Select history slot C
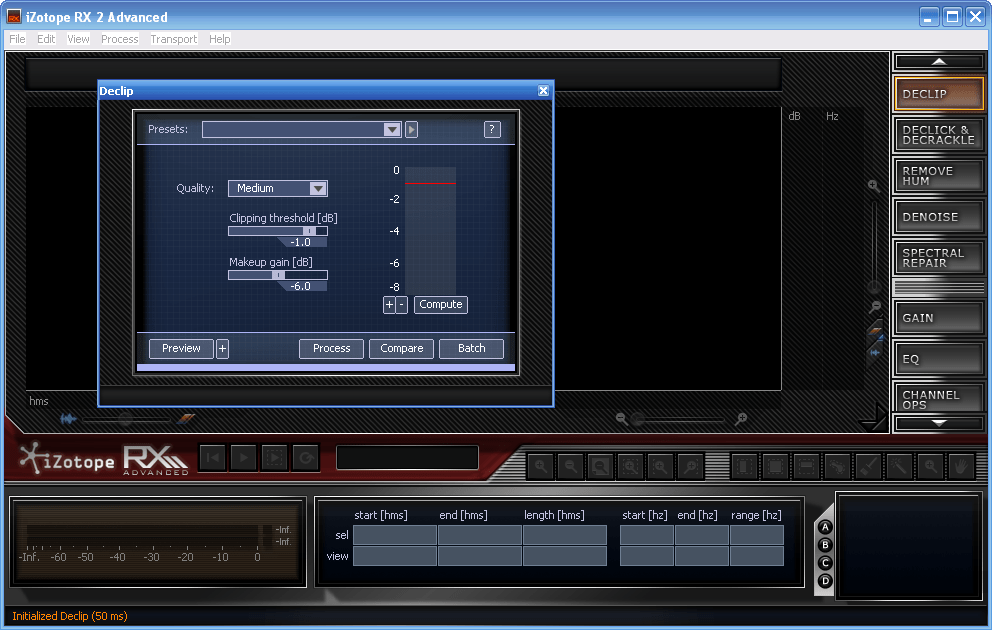 [825, 563]
